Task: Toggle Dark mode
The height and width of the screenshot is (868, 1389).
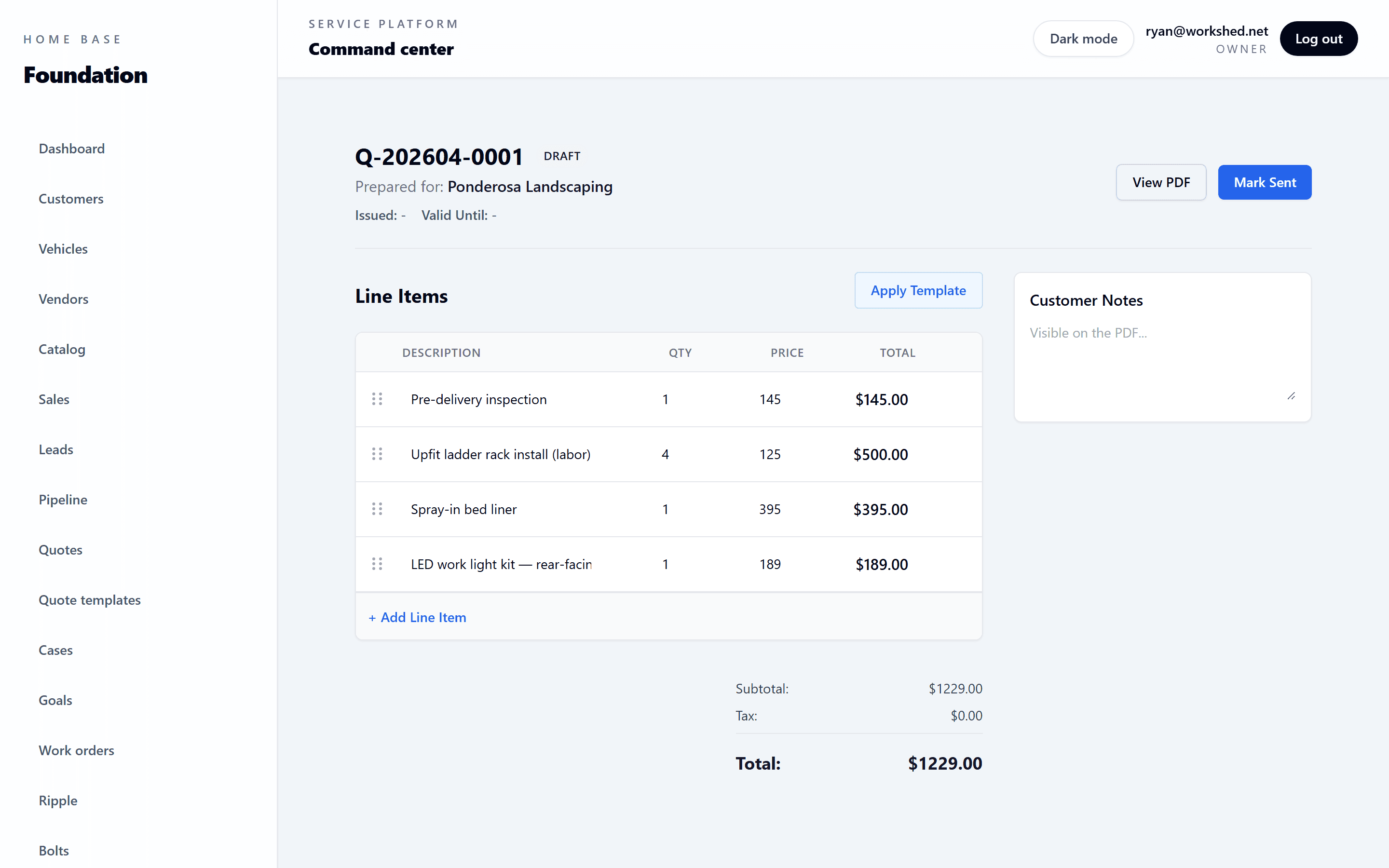Action: click(1083, 39)
